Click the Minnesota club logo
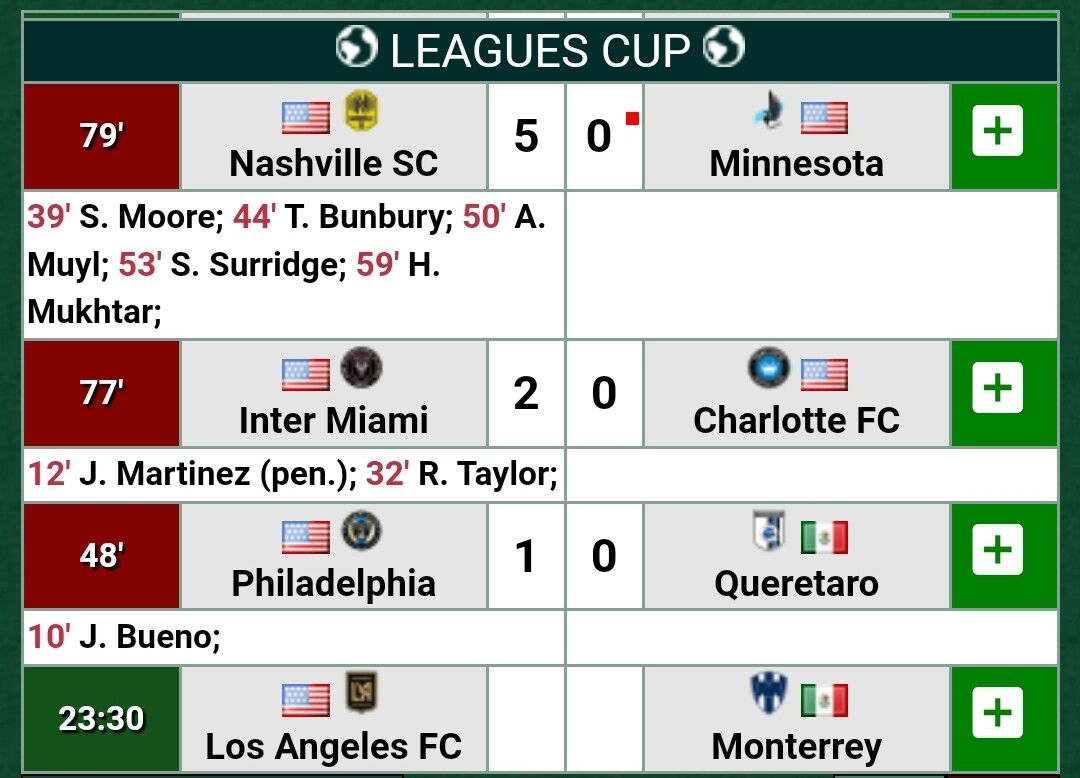 tap(769, 110)
